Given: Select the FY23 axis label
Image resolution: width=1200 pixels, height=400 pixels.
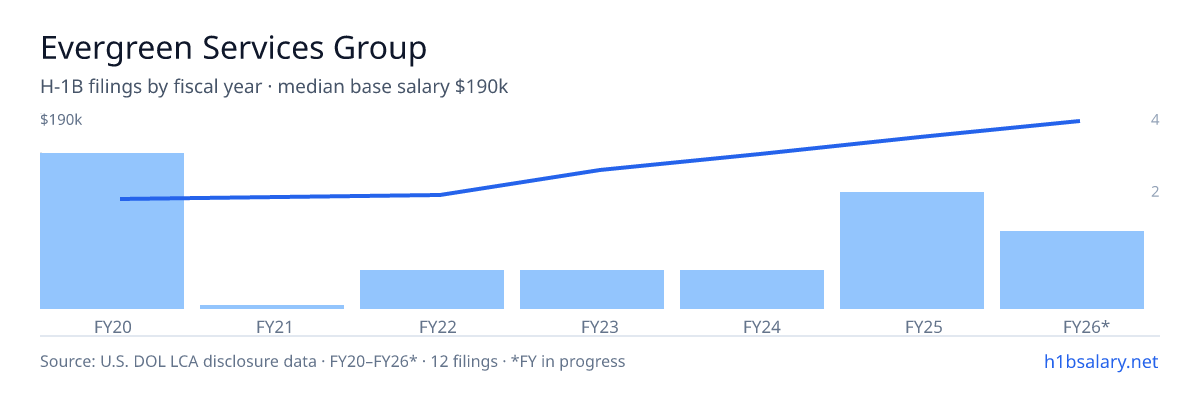Looking at the screenshot, I should (592, 326).
